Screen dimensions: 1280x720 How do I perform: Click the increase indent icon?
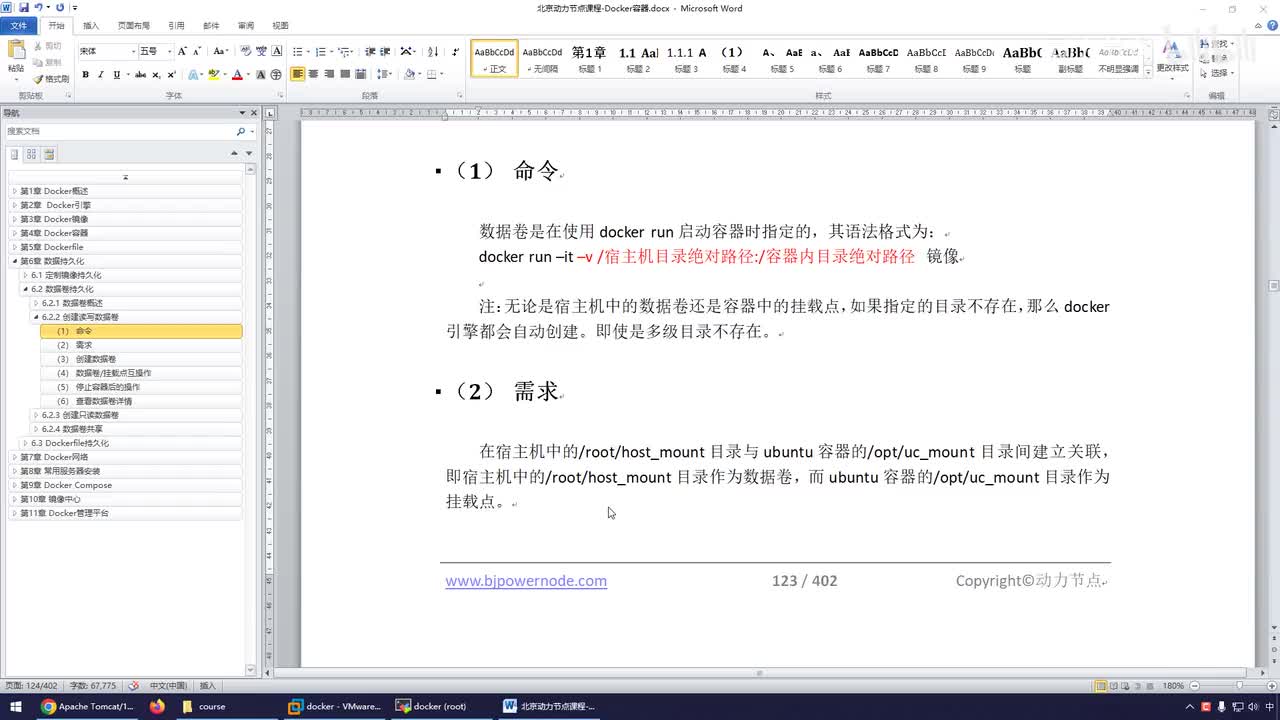(385, 51)
